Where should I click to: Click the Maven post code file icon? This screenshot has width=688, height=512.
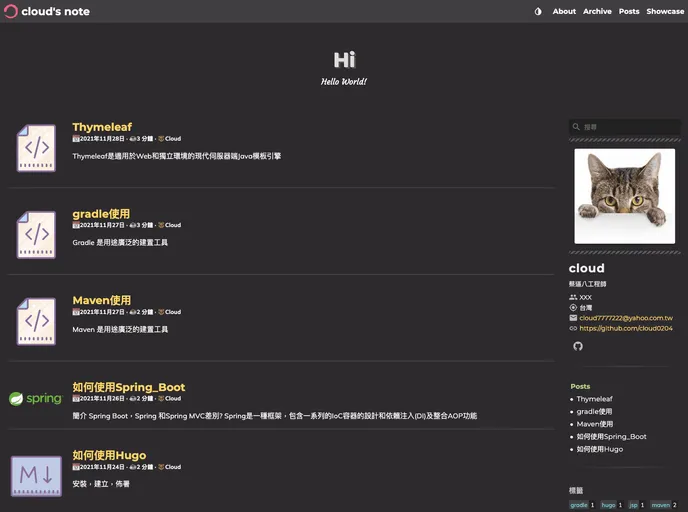36,321
